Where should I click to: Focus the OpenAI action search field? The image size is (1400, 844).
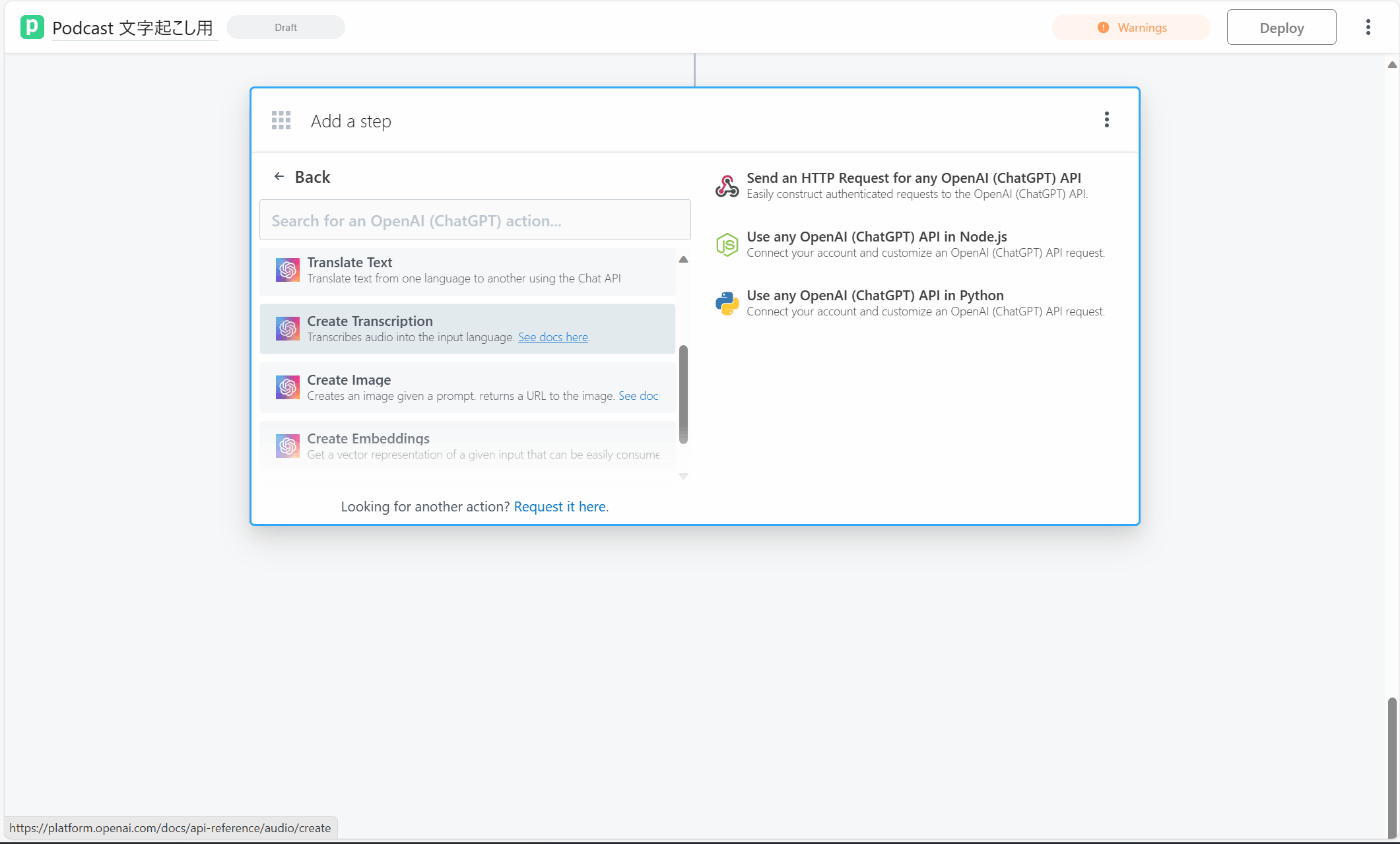475,220
